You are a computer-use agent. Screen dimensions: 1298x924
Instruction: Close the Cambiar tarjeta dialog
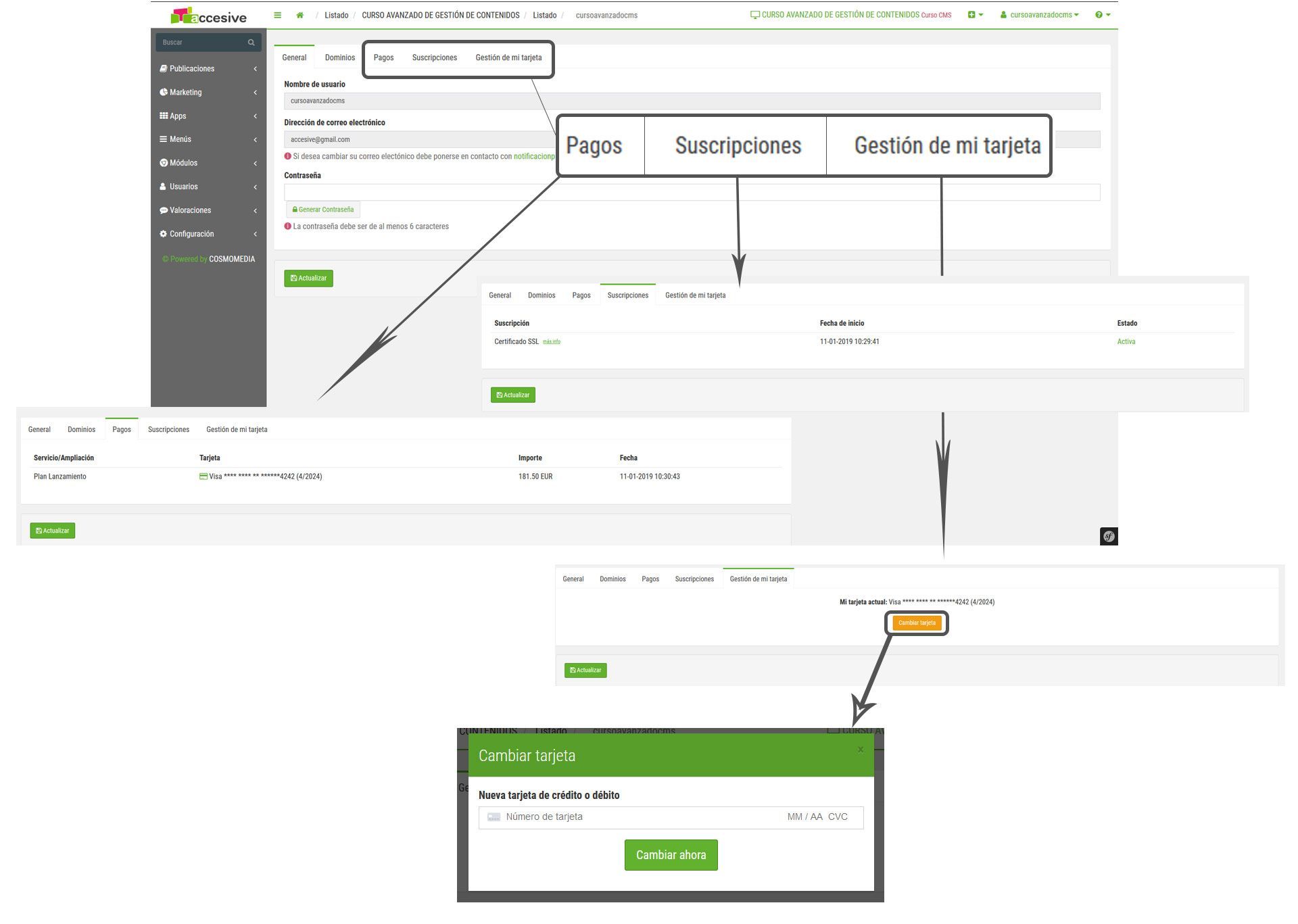(x=860, y=749)
